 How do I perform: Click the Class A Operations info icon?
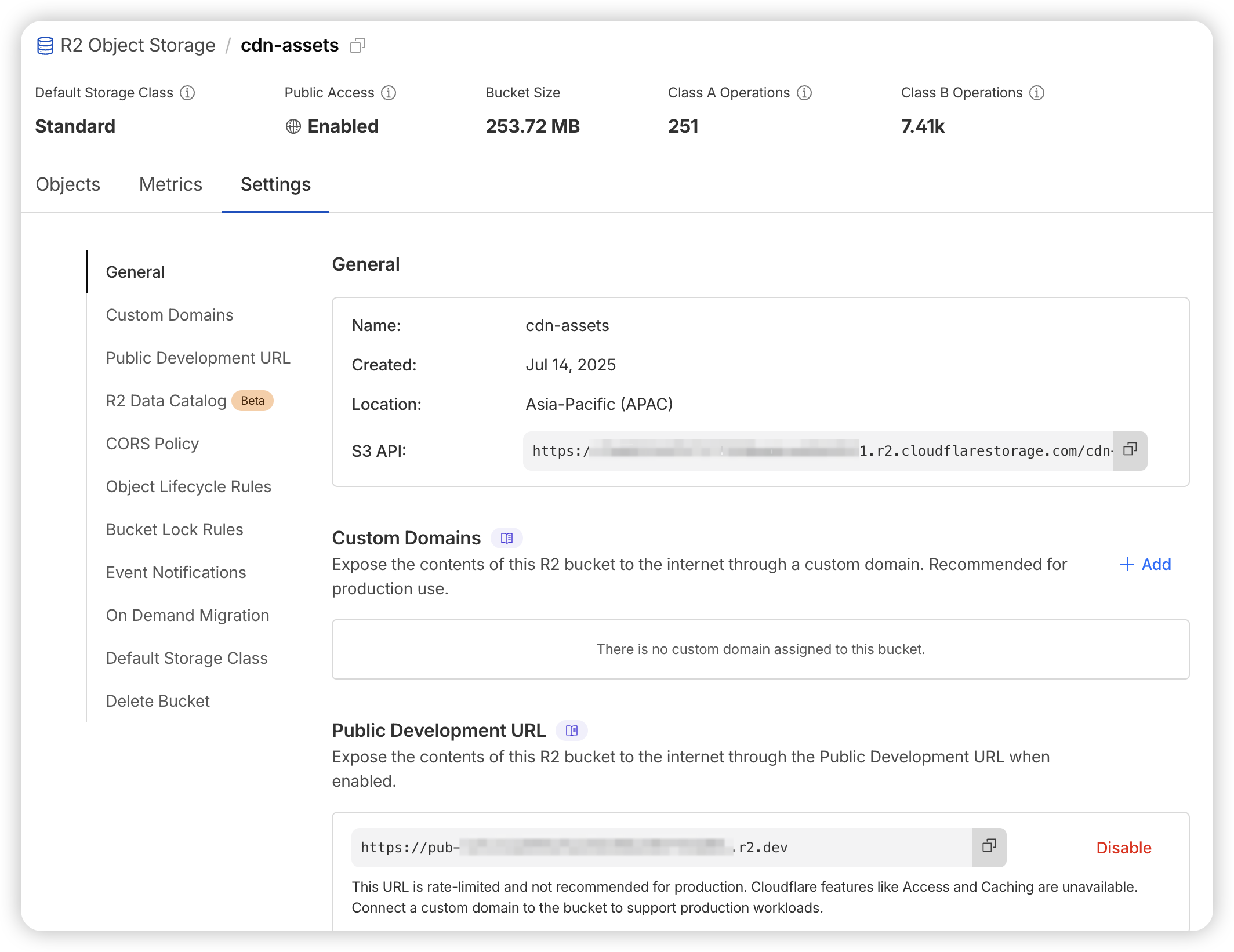pos(804,92)
